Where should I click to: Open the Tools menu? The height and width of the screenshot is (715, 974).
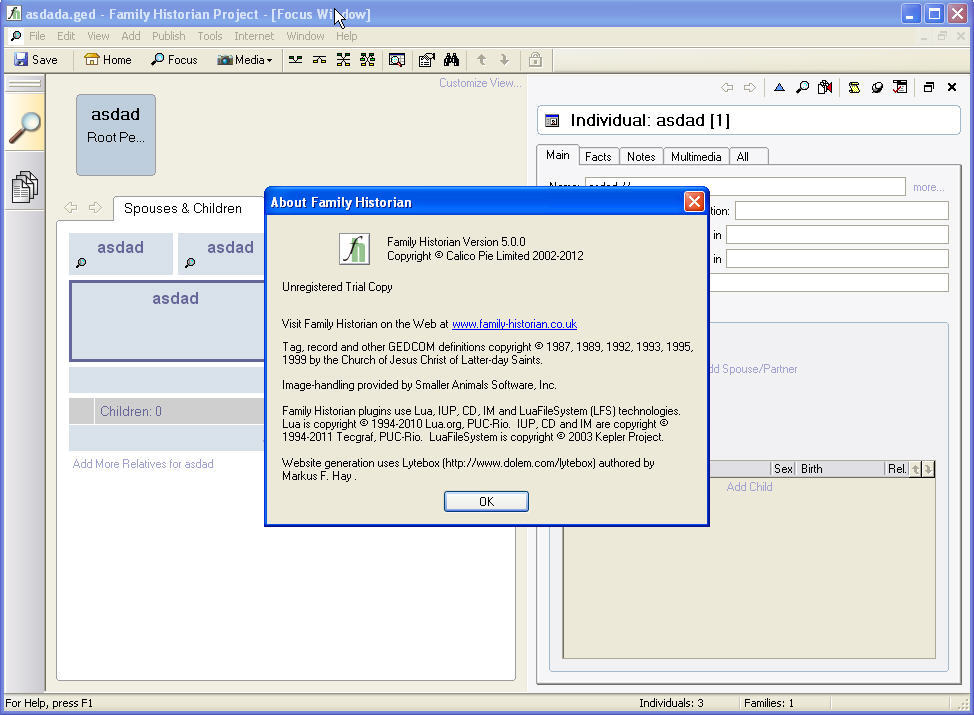tap(209, 36)
